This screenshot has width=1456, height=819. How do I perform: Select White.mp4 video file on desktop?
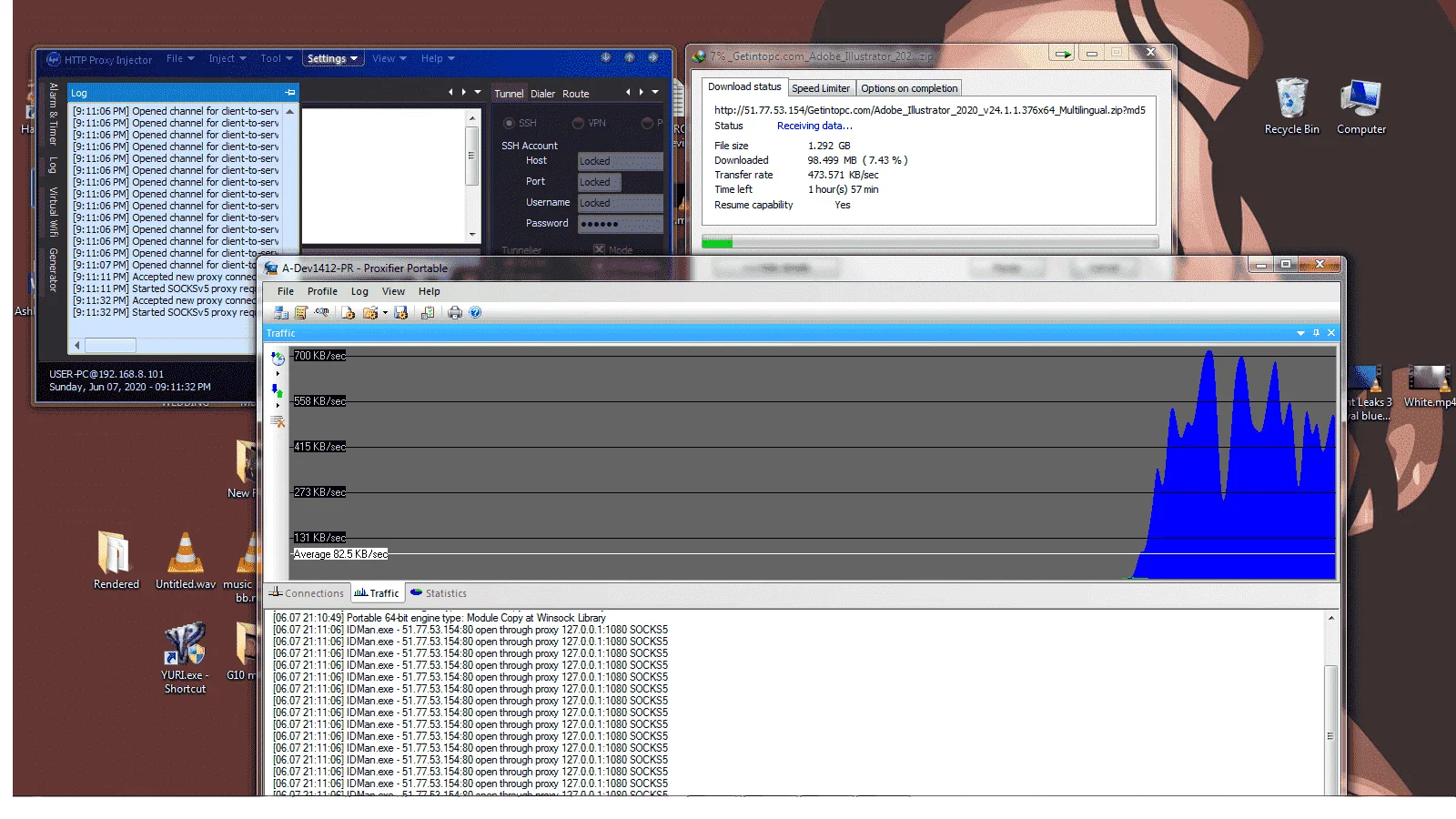(x=1429, y=387)
